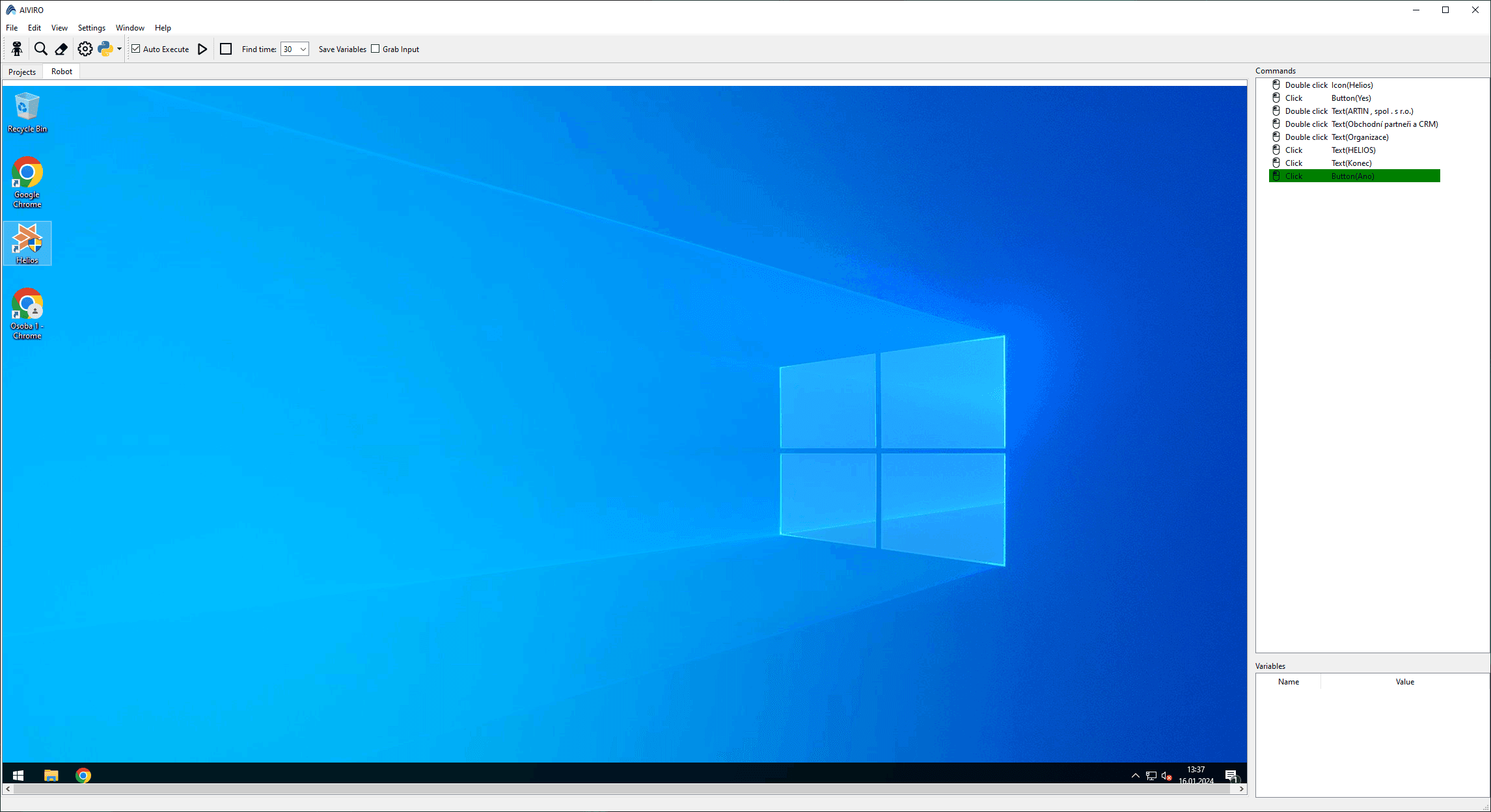1491x812 pixels.
Task: Show hidden tray icons chevron
Action: [x=1135, y=776]
